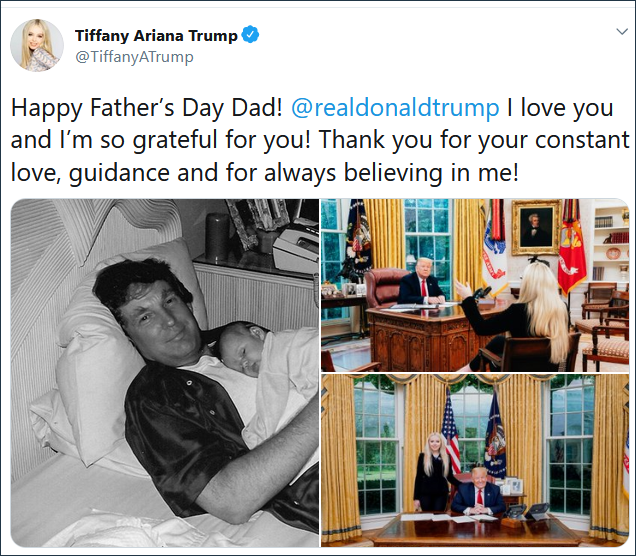
Task: Click the blue verified badge
Action: 251,36
